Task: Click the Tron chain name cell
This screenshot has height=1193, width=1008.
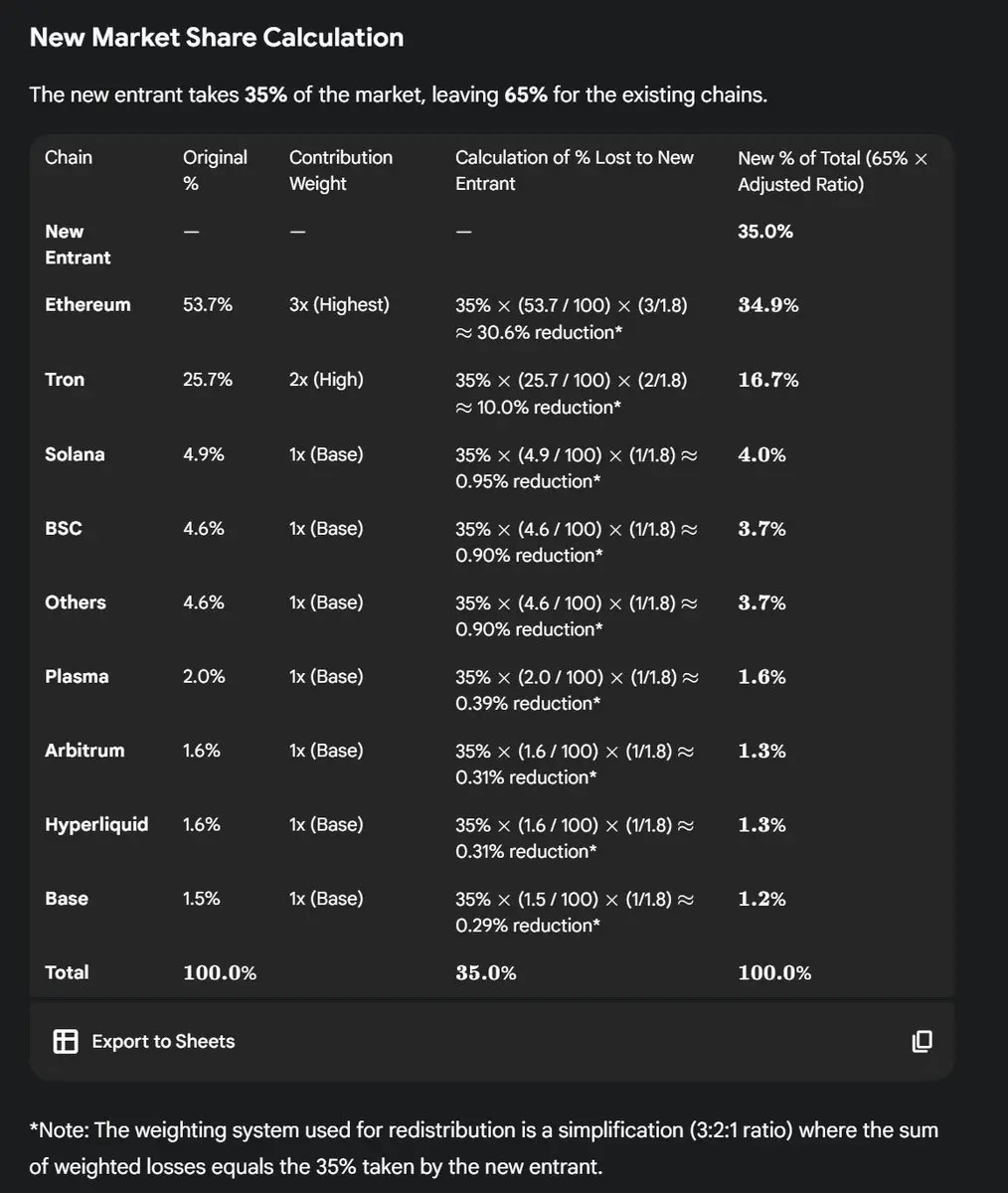Action: [65, 380]
